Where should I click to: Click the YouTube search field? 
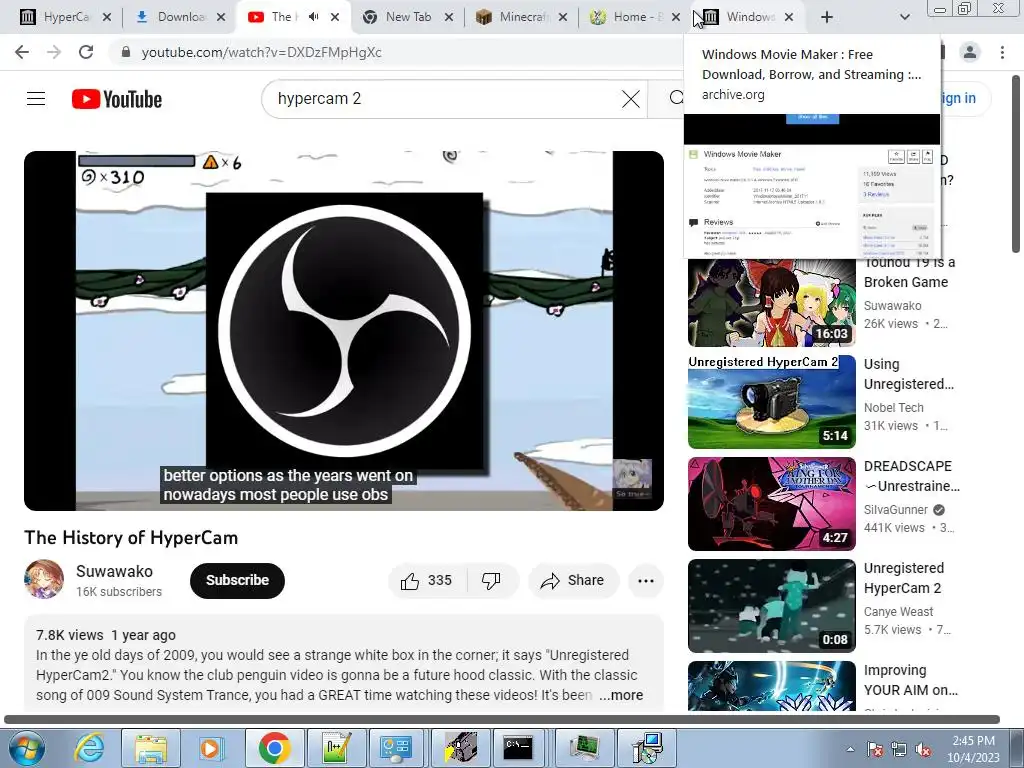pos(444,99)
